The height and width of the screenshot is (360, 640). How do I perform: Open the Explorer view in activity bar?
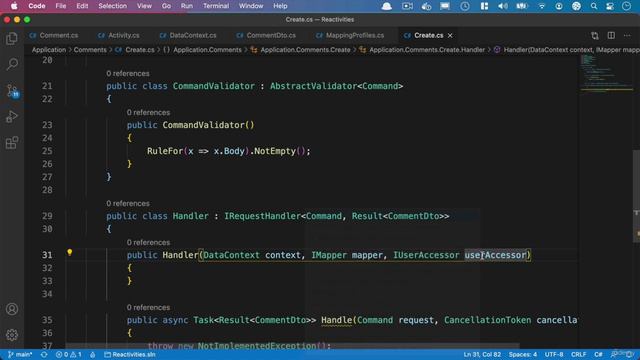(12, 39)
